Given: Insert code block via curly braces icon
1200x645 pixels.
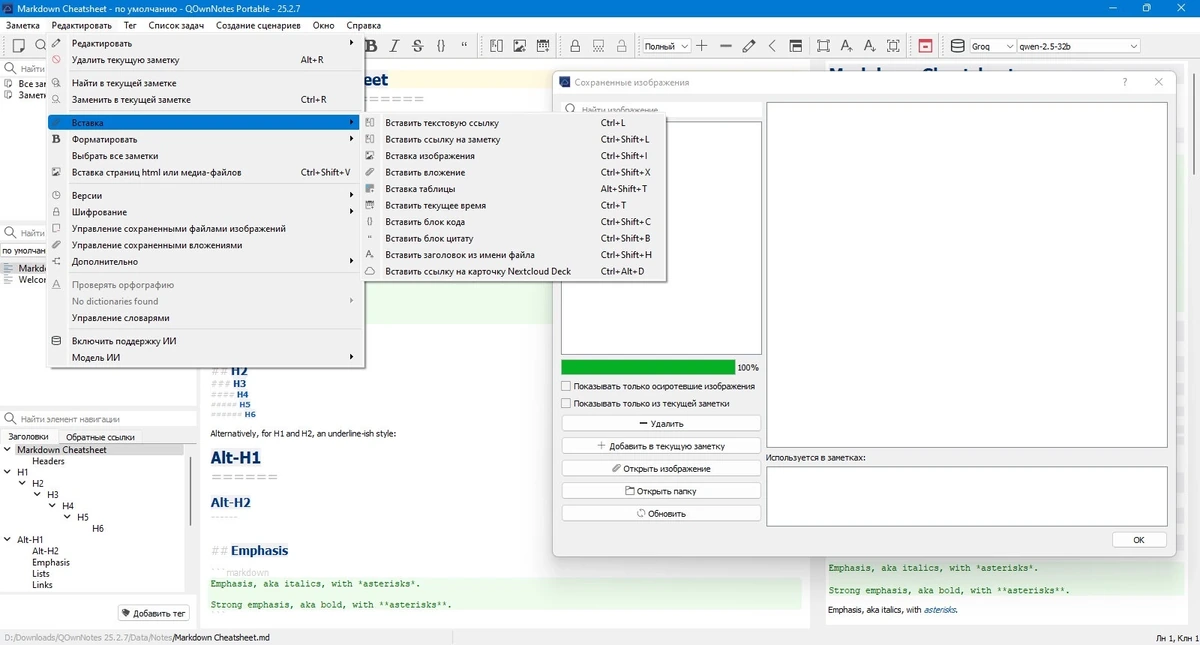Looking at the screenshot, I should 441,46.
